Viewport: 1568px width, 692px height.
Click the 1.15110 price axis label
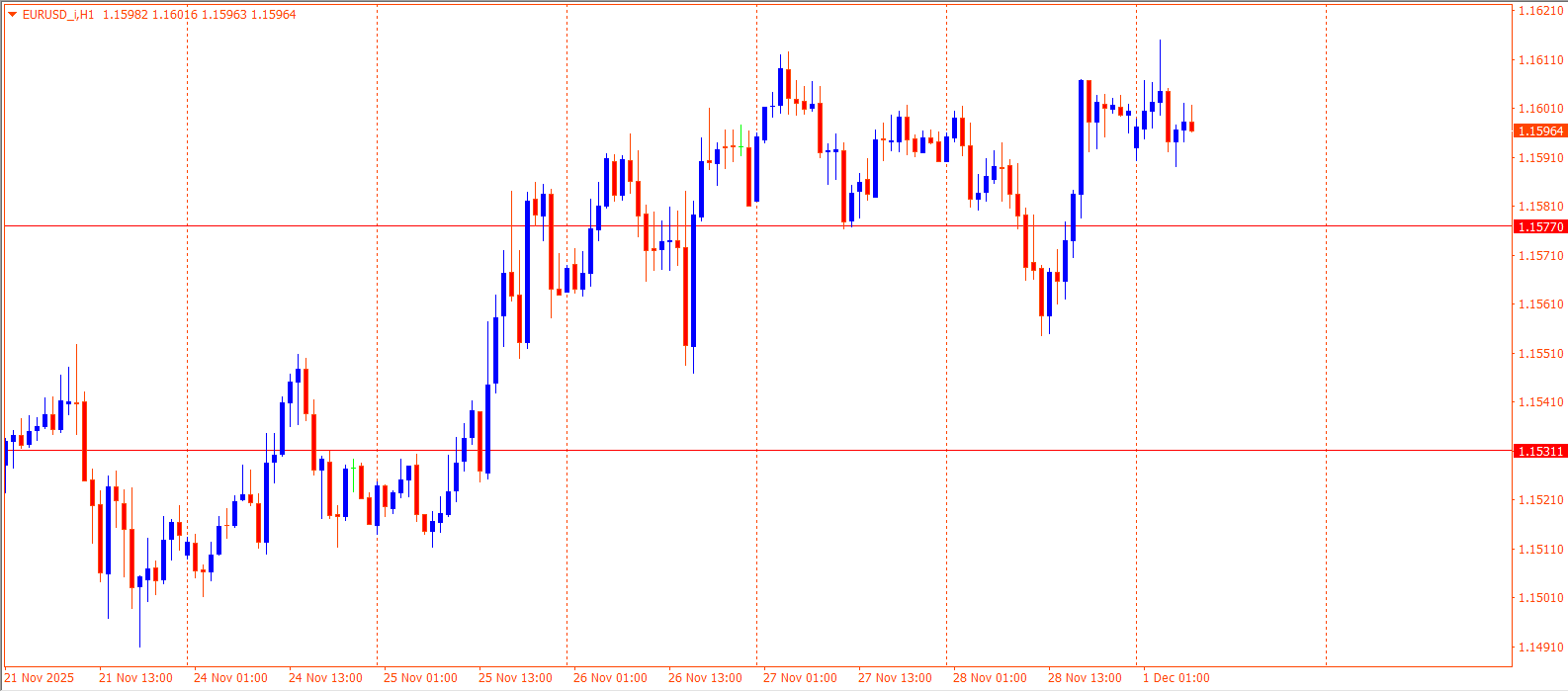[1541, 550]
